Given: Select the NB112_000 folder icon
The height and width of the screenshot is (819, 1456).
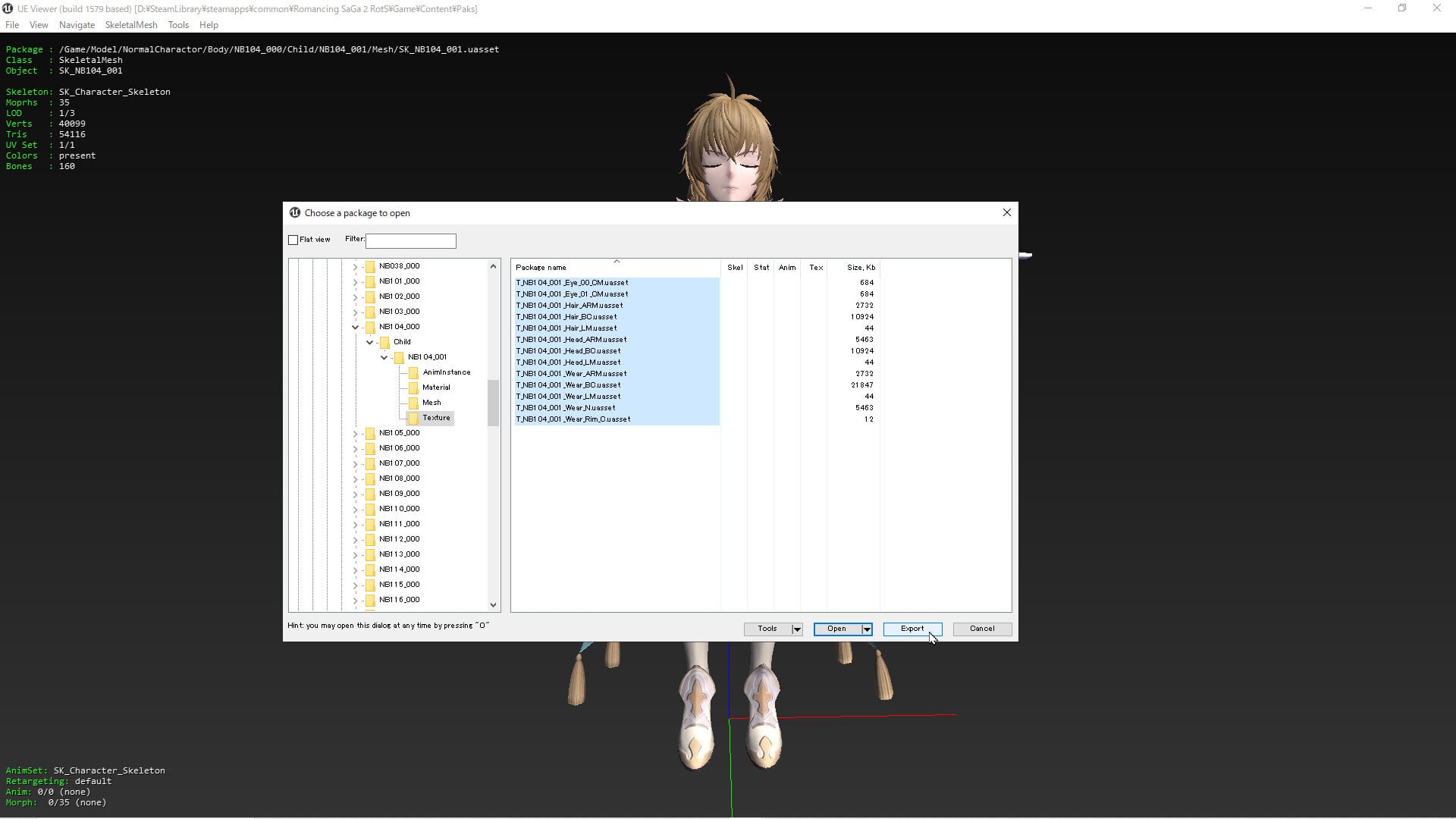Looking at the screenshot, I should click(x=370, y=539).
